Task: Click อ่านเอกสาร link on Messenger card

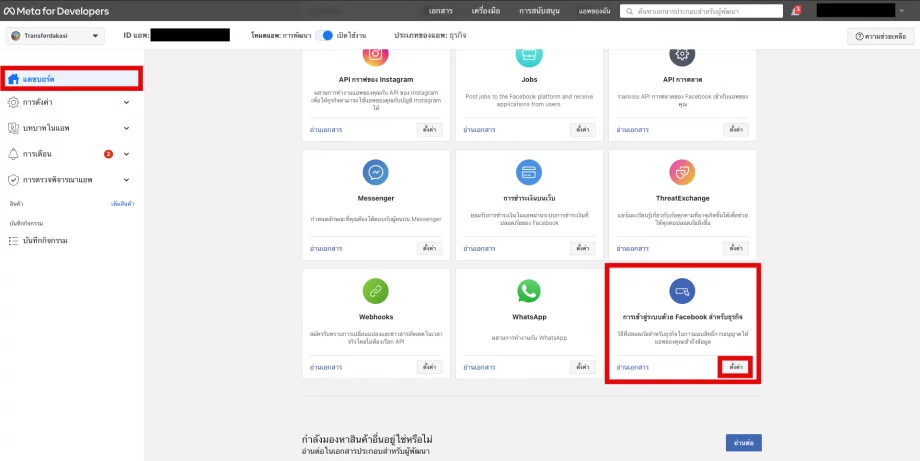Action: (326, 249)
